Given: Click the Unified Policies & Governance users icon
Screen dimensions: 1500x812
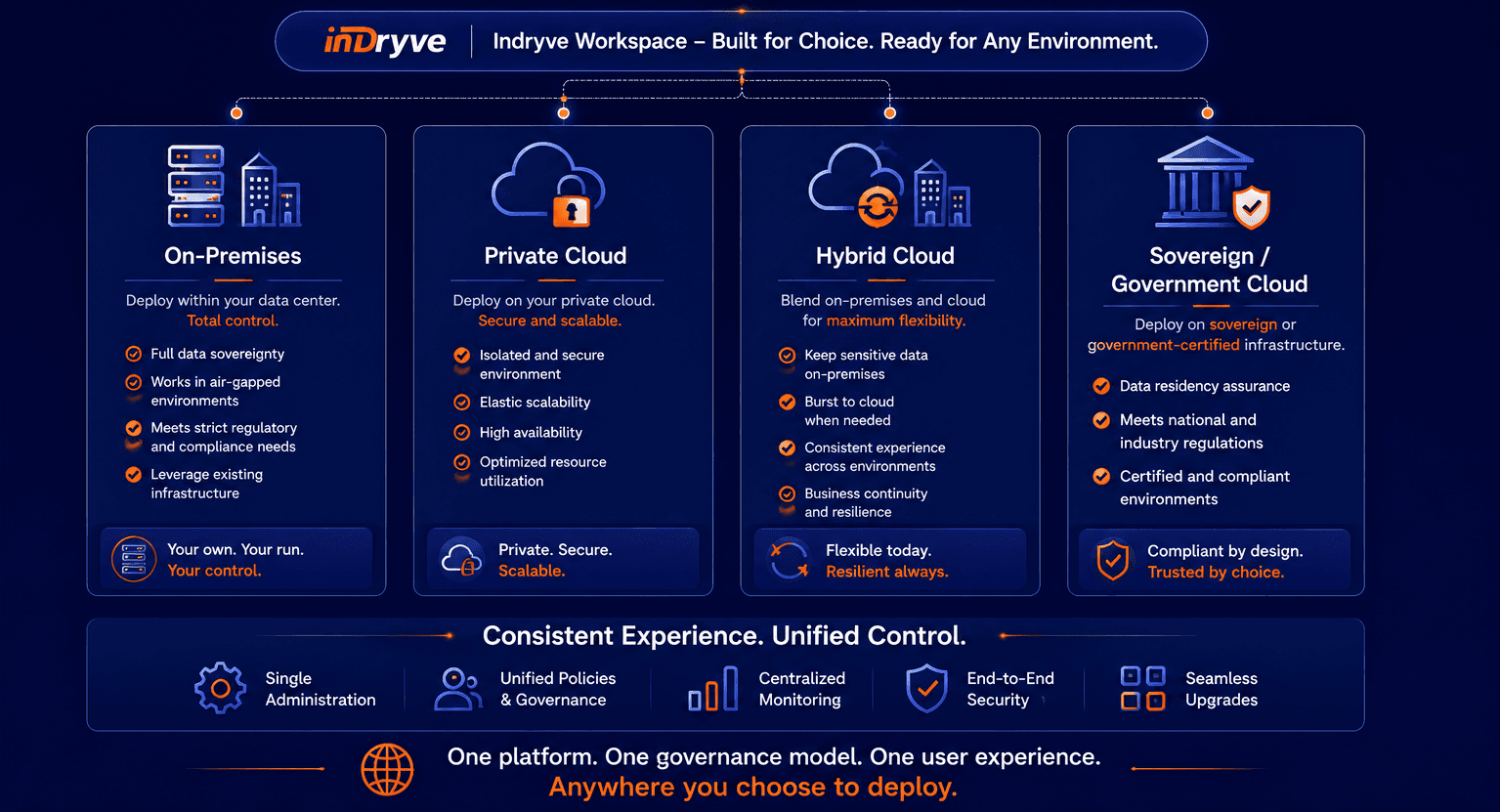Looking at the screenshot, I should pyautogui.click(x=457, y=689).
